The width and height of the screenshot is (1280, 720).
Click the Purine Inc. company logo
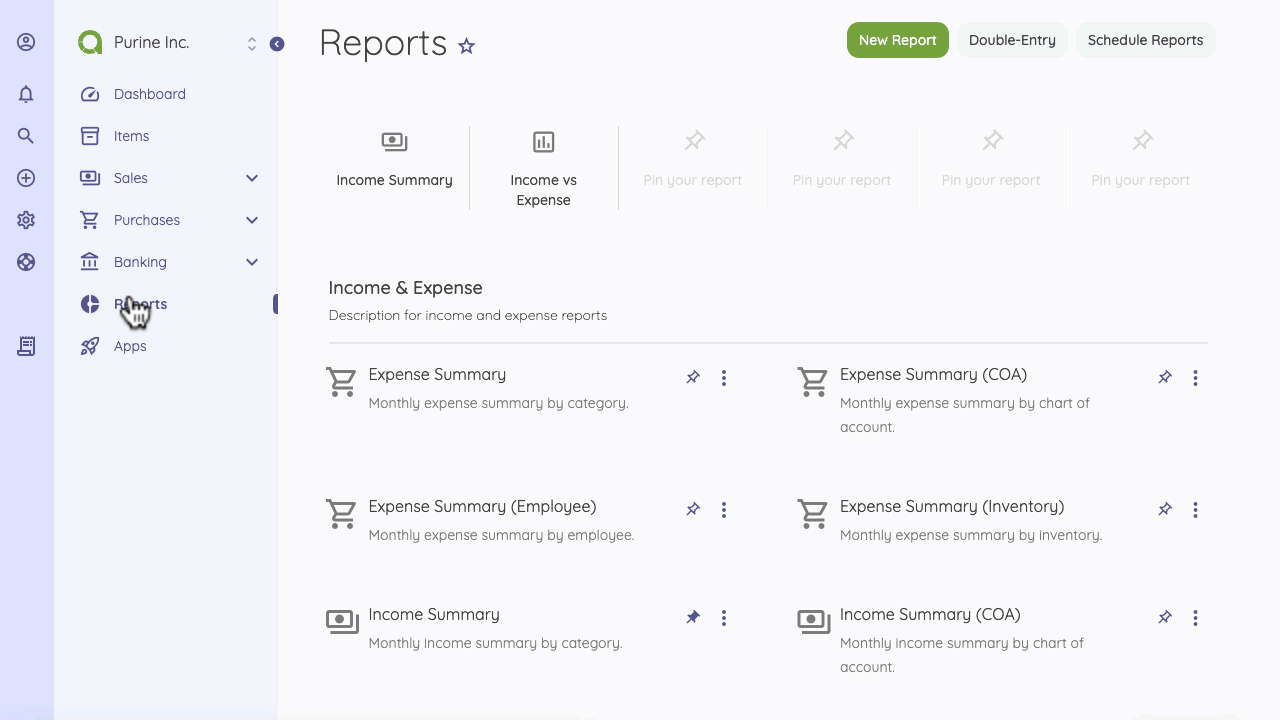89,42
